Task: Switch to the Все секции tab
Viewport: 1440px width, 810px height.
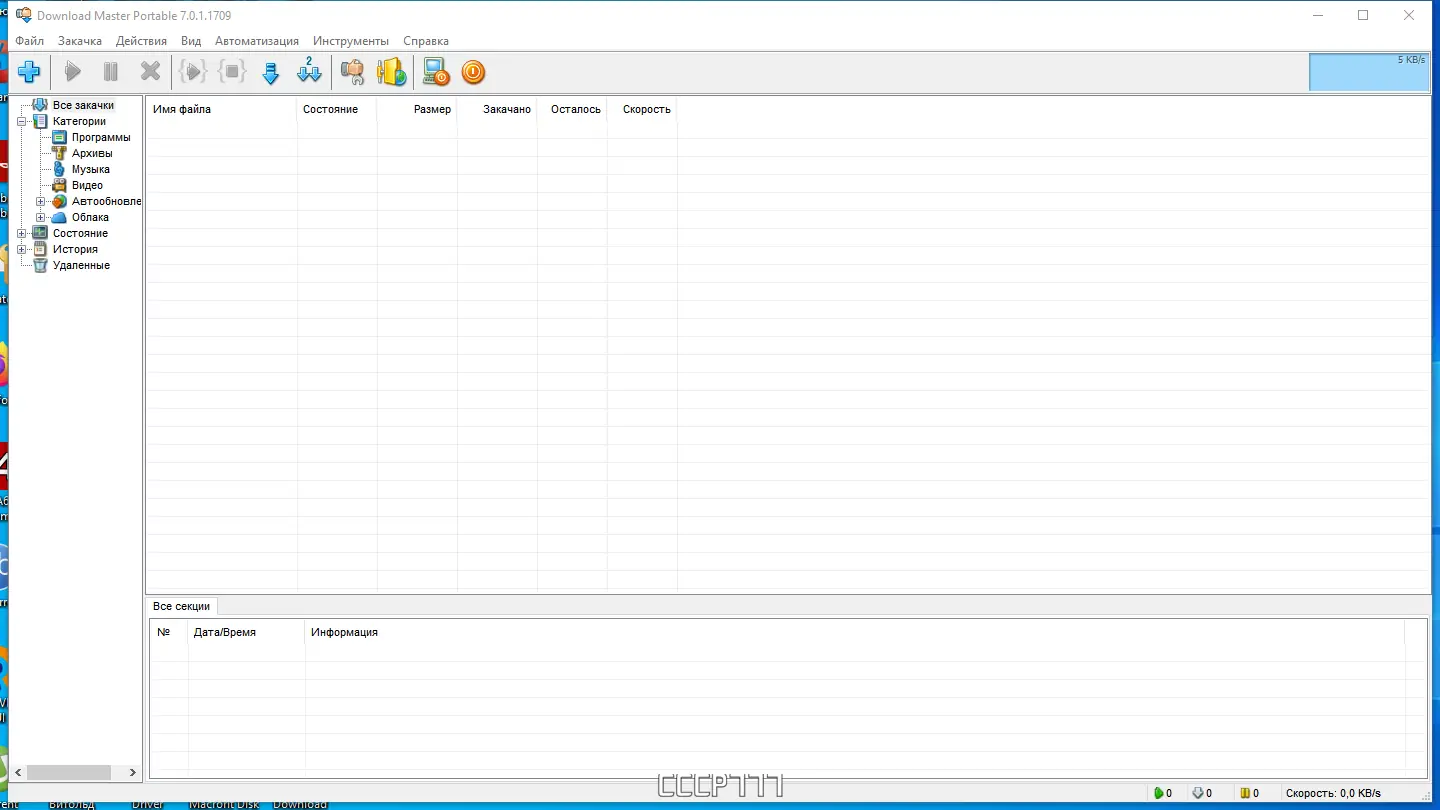Action: [x=181, y=606]
